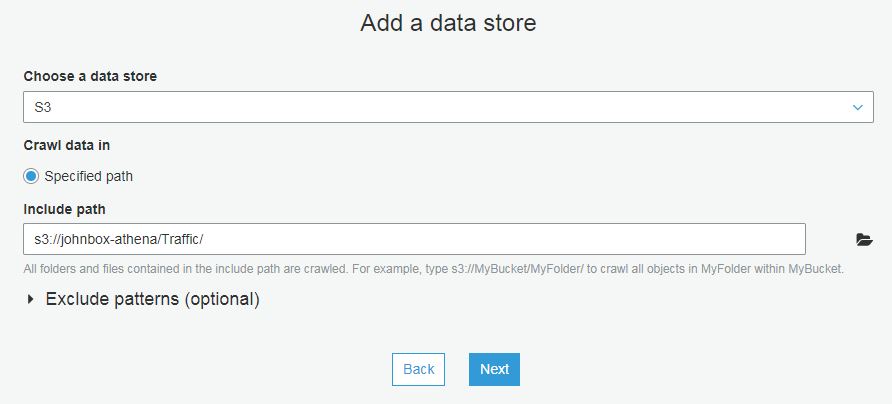The height and width of the screenshot is (404, 892).
Task: Click the folder browse icon beside Include path
Action: (x=864, y=240)
